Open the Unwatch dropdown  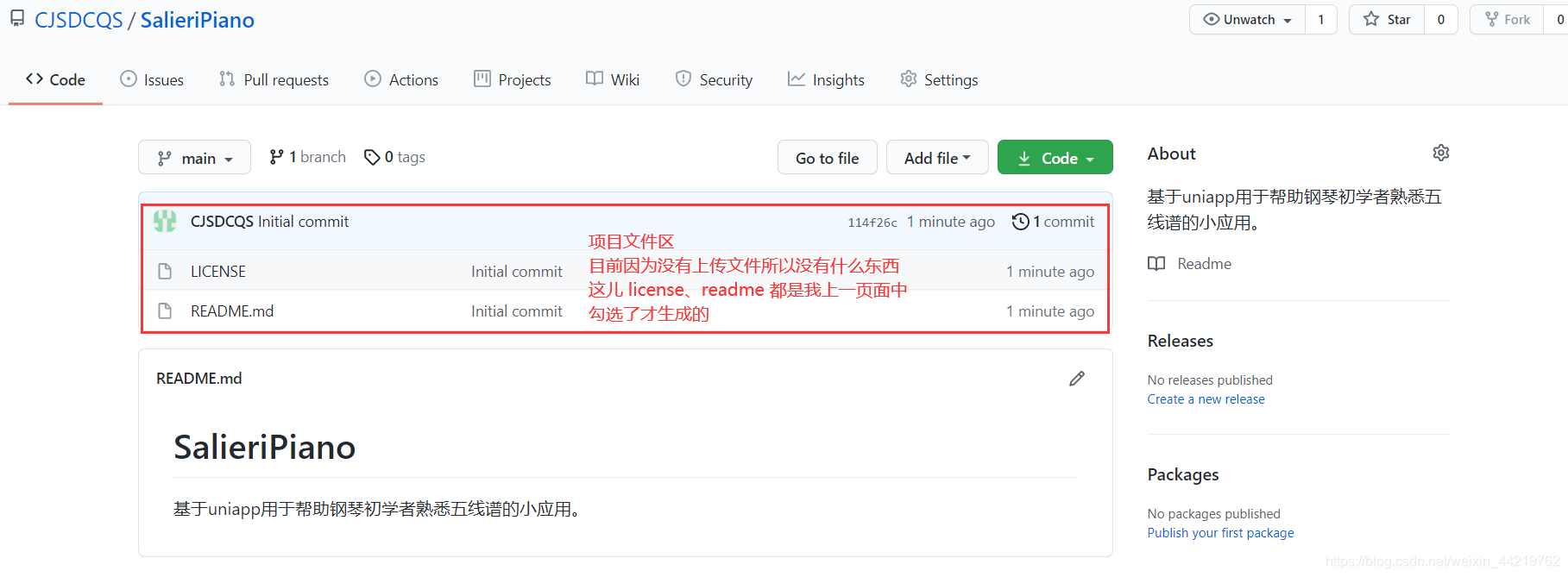click(1248, 19)
